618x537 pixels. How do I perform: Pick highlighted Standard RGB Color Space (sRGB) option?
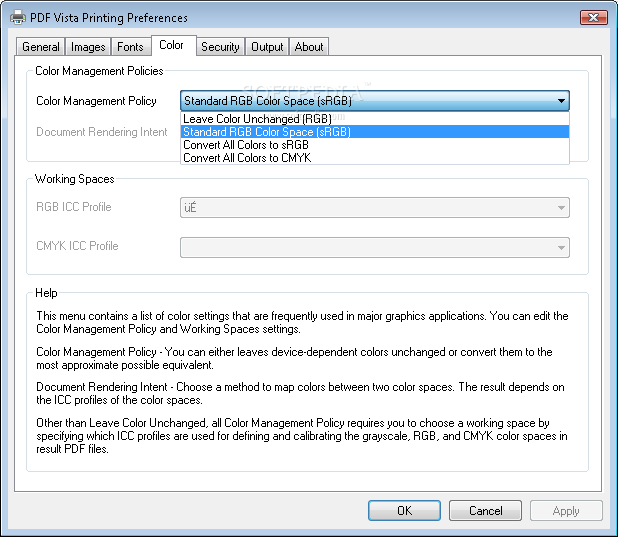pos(375,132)
